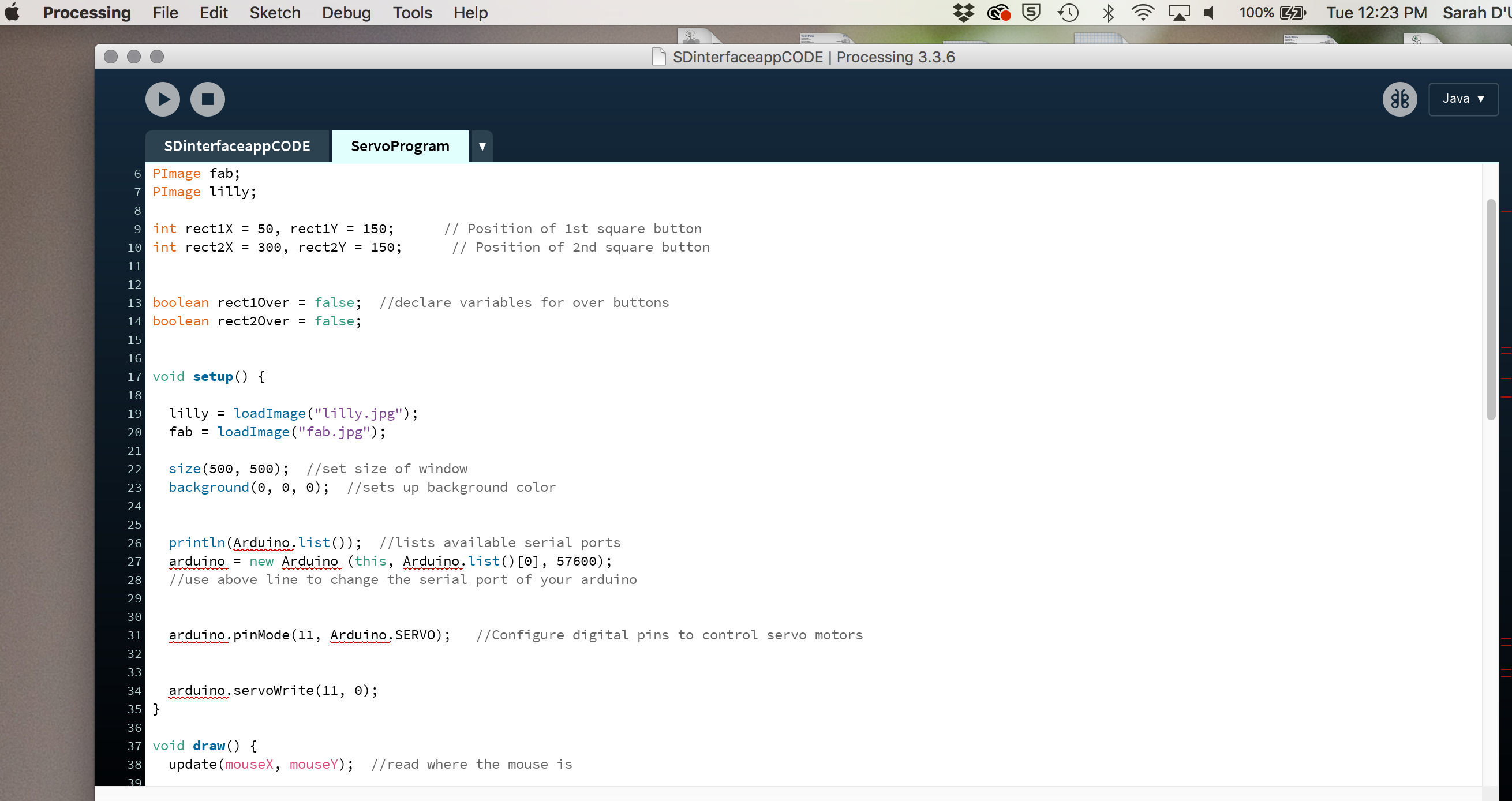Click the Creative Cloud menu bar icon

coord(998,13)
